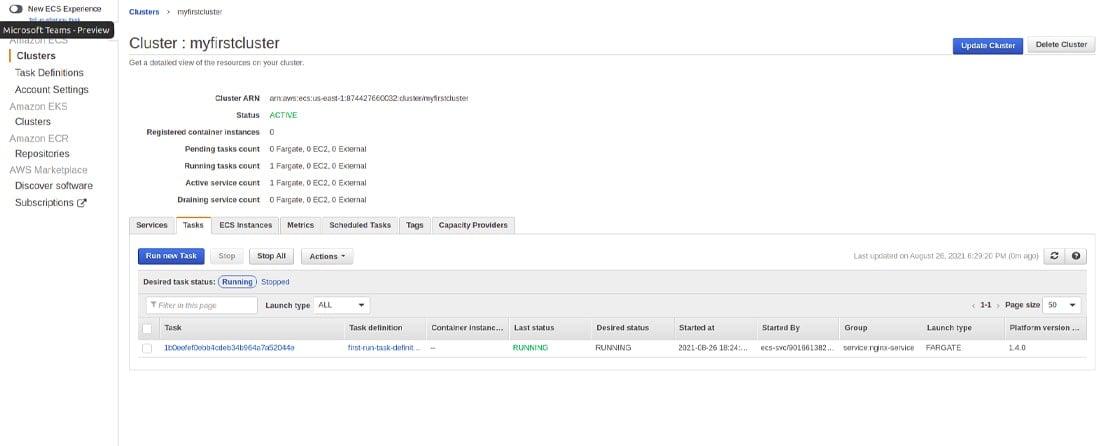Click the refresh tasks icon

click(1054, 256)
